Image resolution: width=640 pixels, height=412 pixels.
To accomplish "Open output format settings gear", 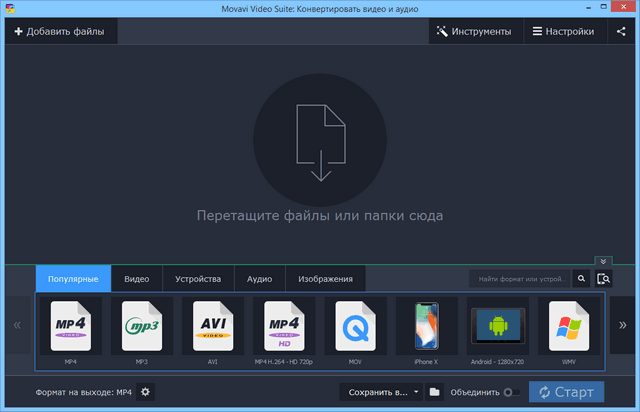I will pyautogui.click(x=145, y=392).
